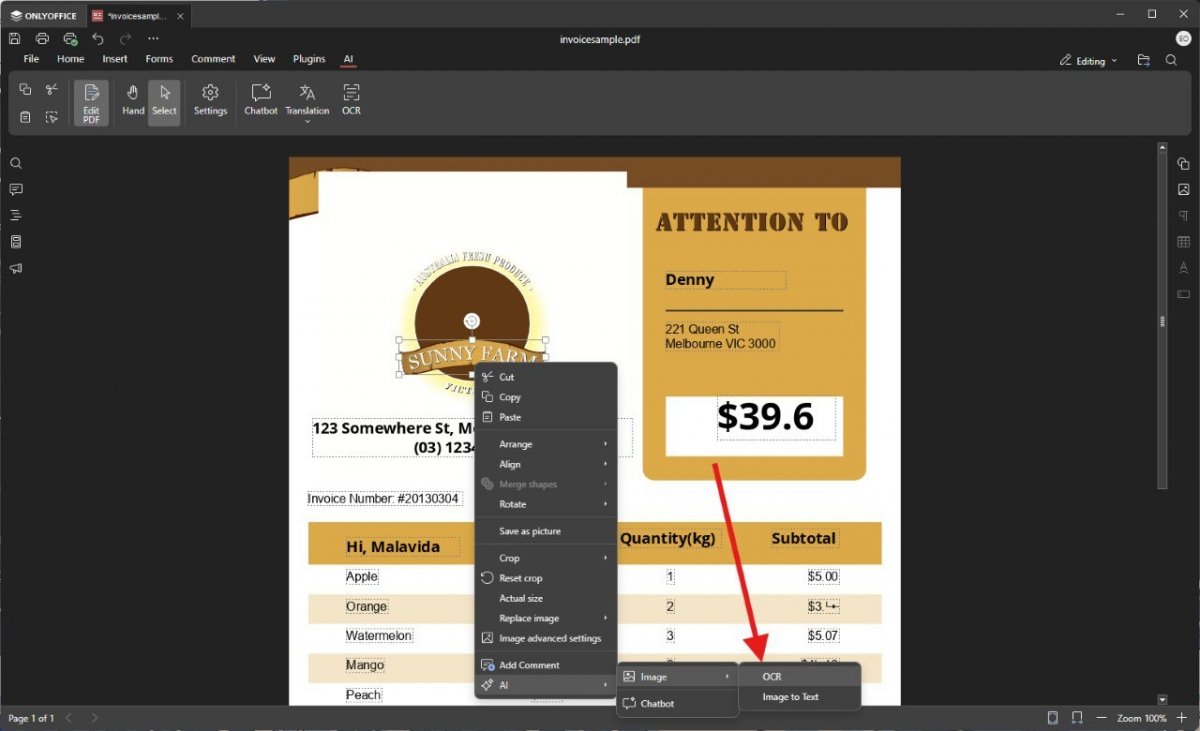Screen dimensions: 1200x731
Task: Select Save as picture from context menu
Action: pos(529,531)
